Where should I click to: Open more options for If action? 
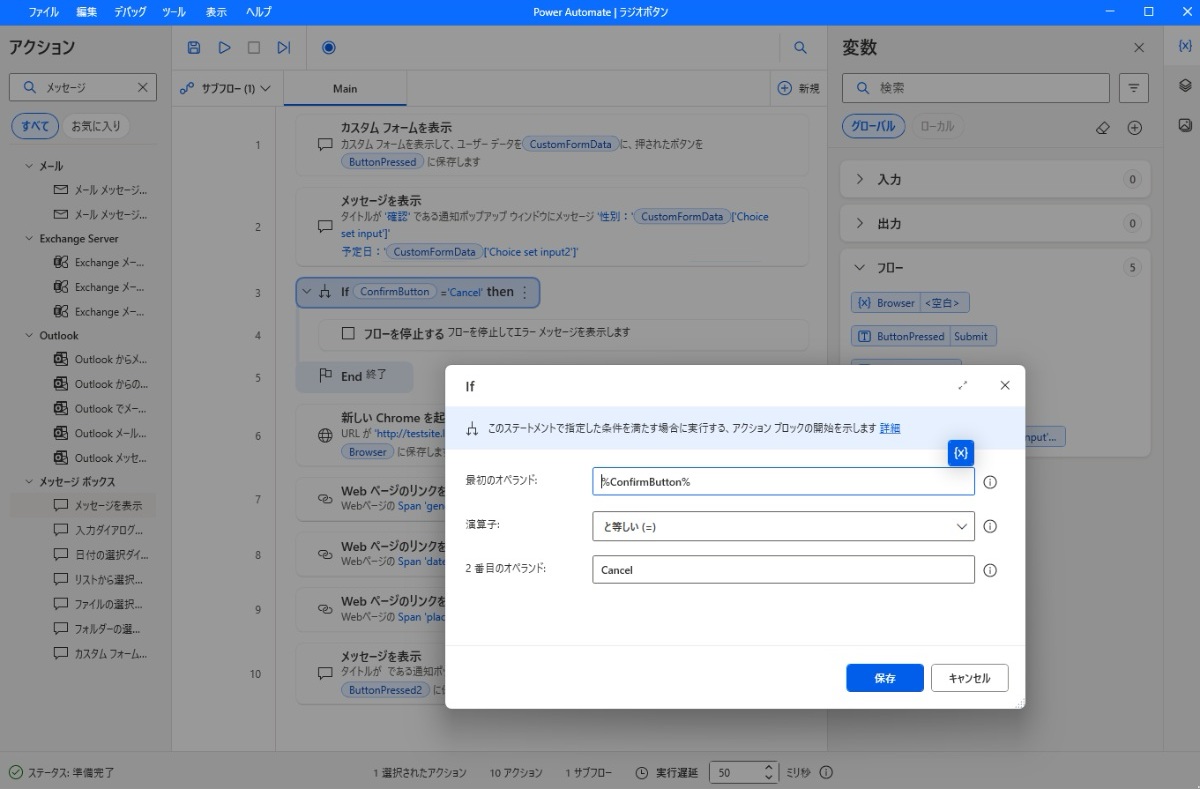(x=525, y=292)
